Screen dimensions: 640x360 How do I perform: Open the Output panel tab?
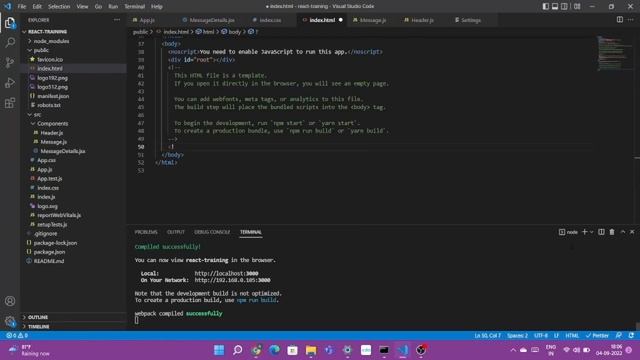(176, 232)
